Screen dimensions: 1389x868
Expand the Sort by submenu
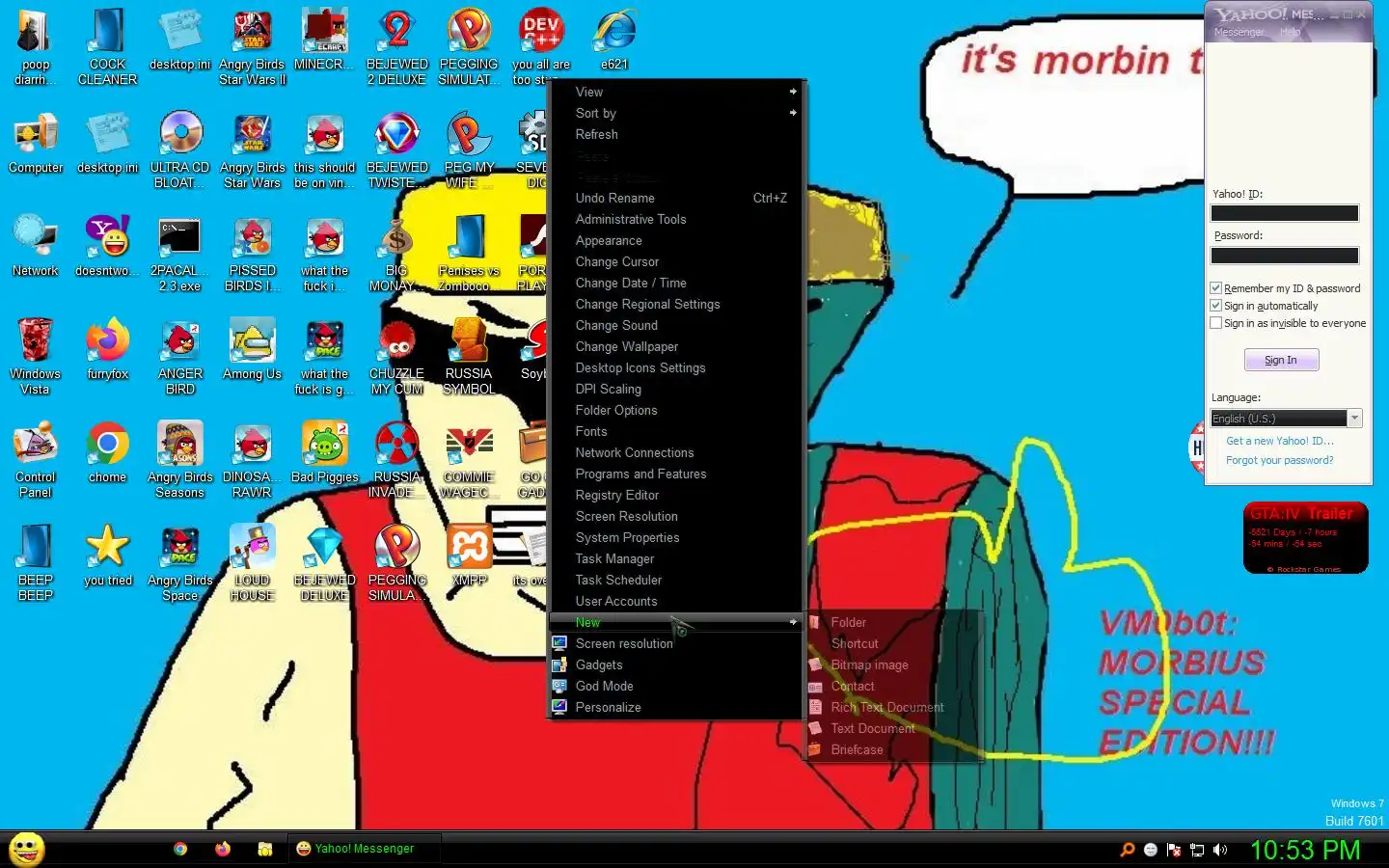pyautogui.click(x=675, y=113)
